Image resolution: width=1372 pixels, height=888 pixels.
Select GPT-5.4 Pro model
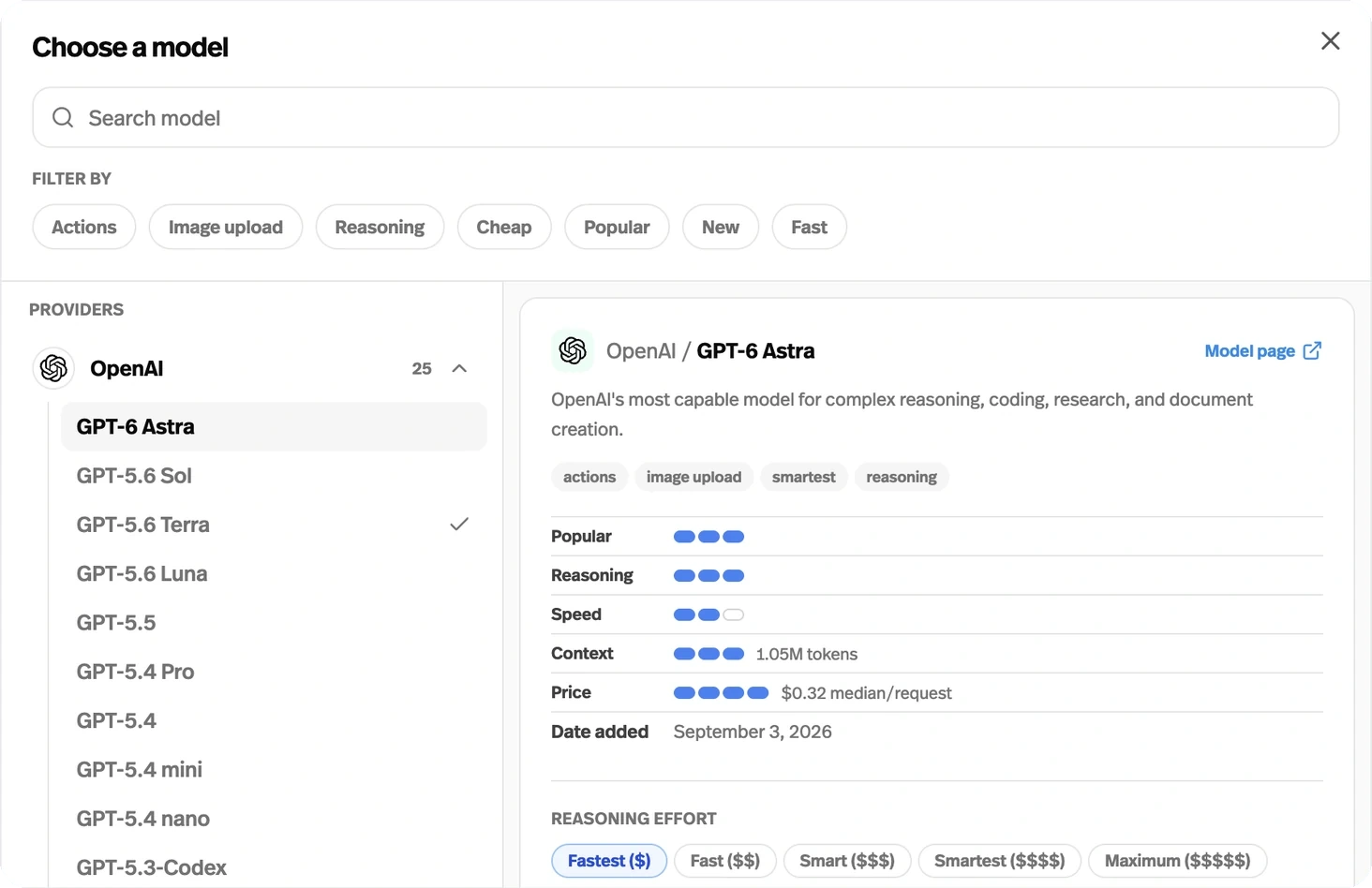[x=274, y=672]
